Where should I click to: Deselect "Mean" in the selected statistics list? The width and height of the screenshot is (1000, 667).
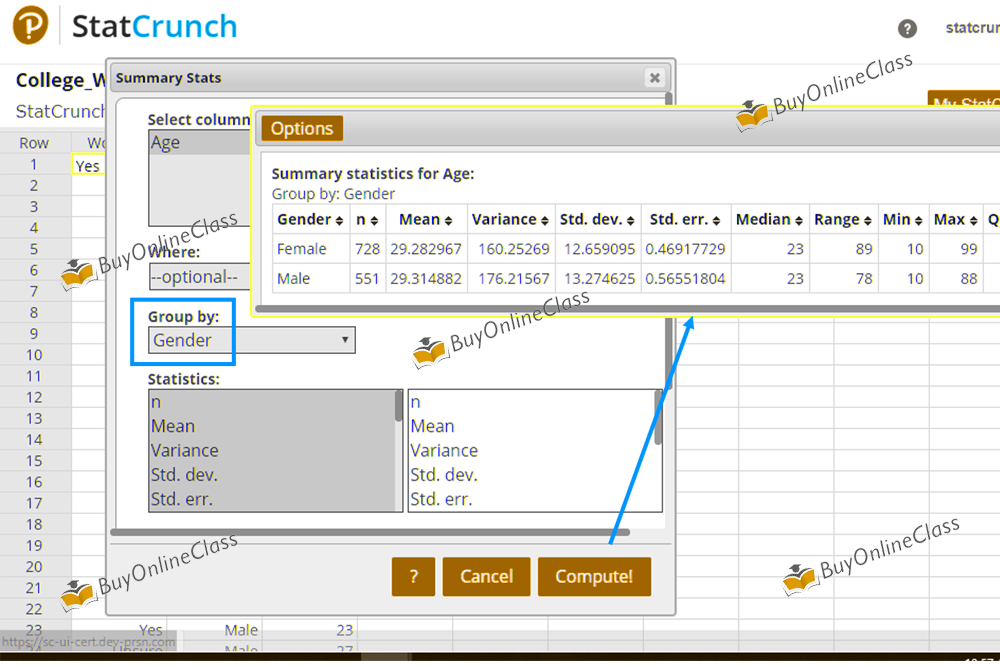(x=432, y=426)
